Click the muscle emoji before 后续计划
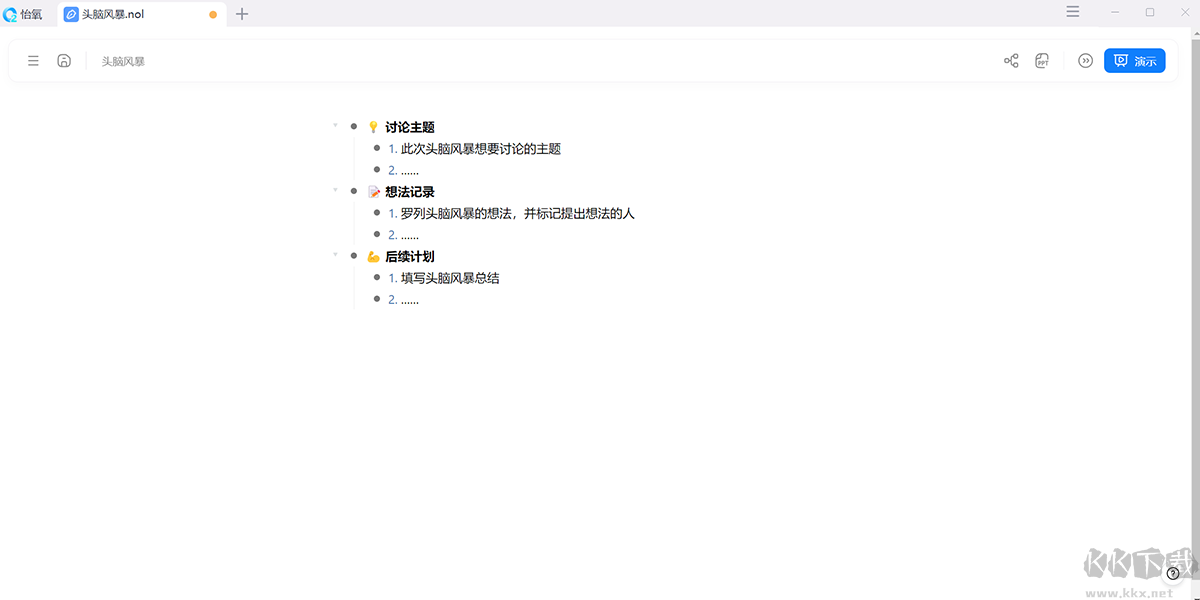Image resolution: width=1200 pixels, height=600 pixels. [x=373, y=256]
